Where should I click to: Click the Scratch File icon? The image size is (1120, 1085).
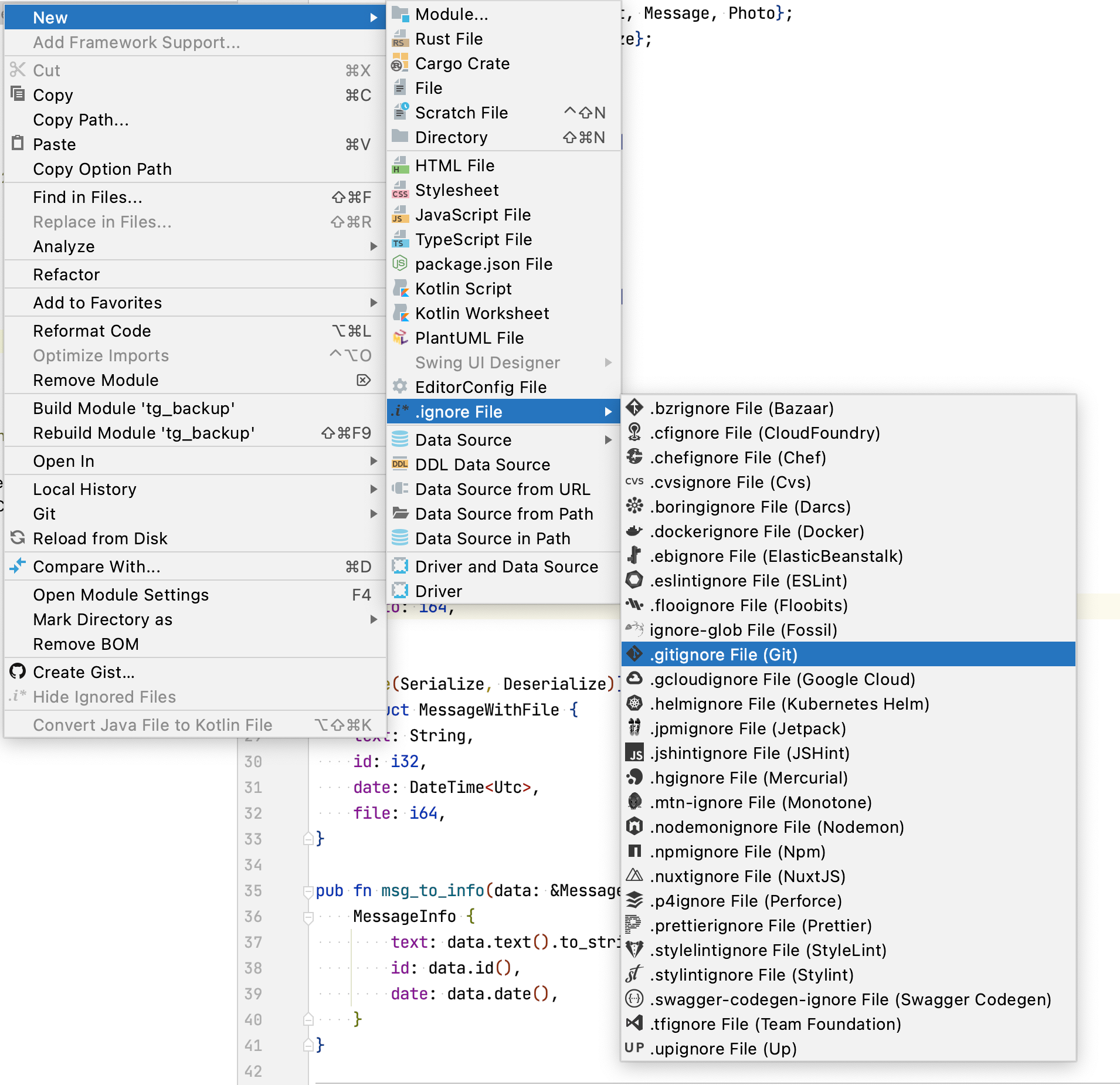[x=401, y=113]
